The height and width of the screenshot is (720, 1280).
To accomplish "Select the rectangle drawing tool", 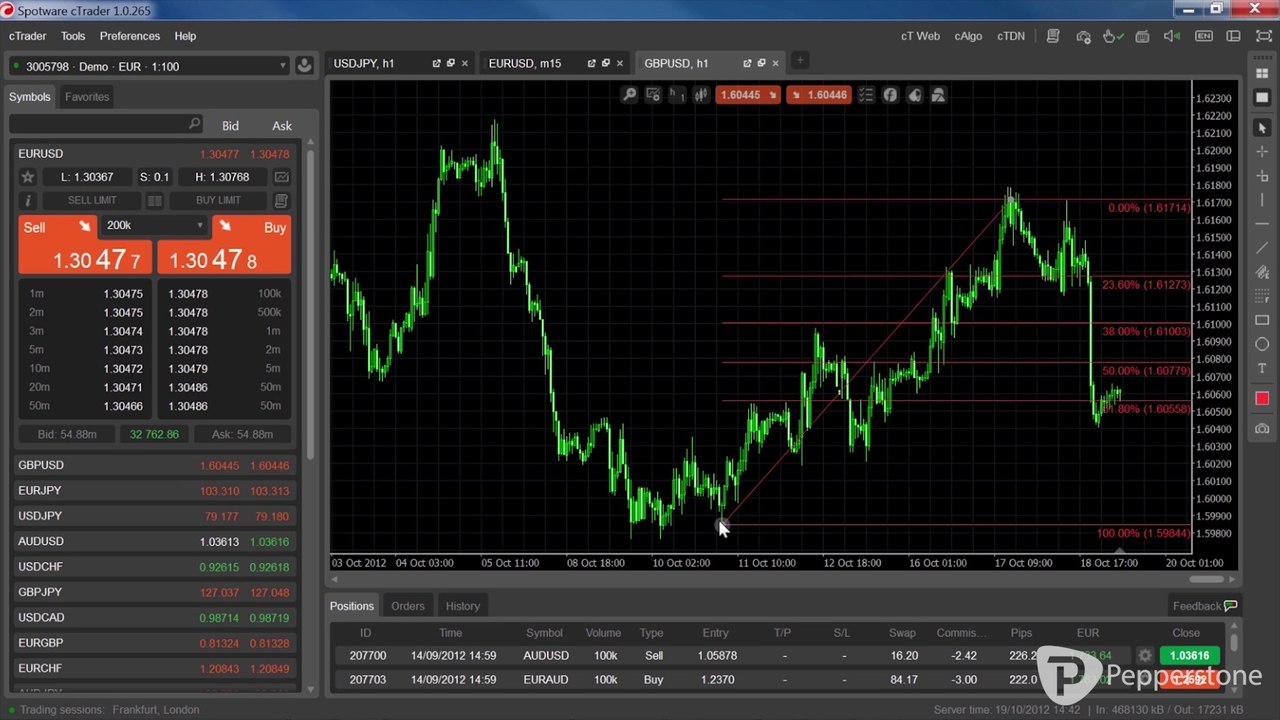I will point(1262,320).
